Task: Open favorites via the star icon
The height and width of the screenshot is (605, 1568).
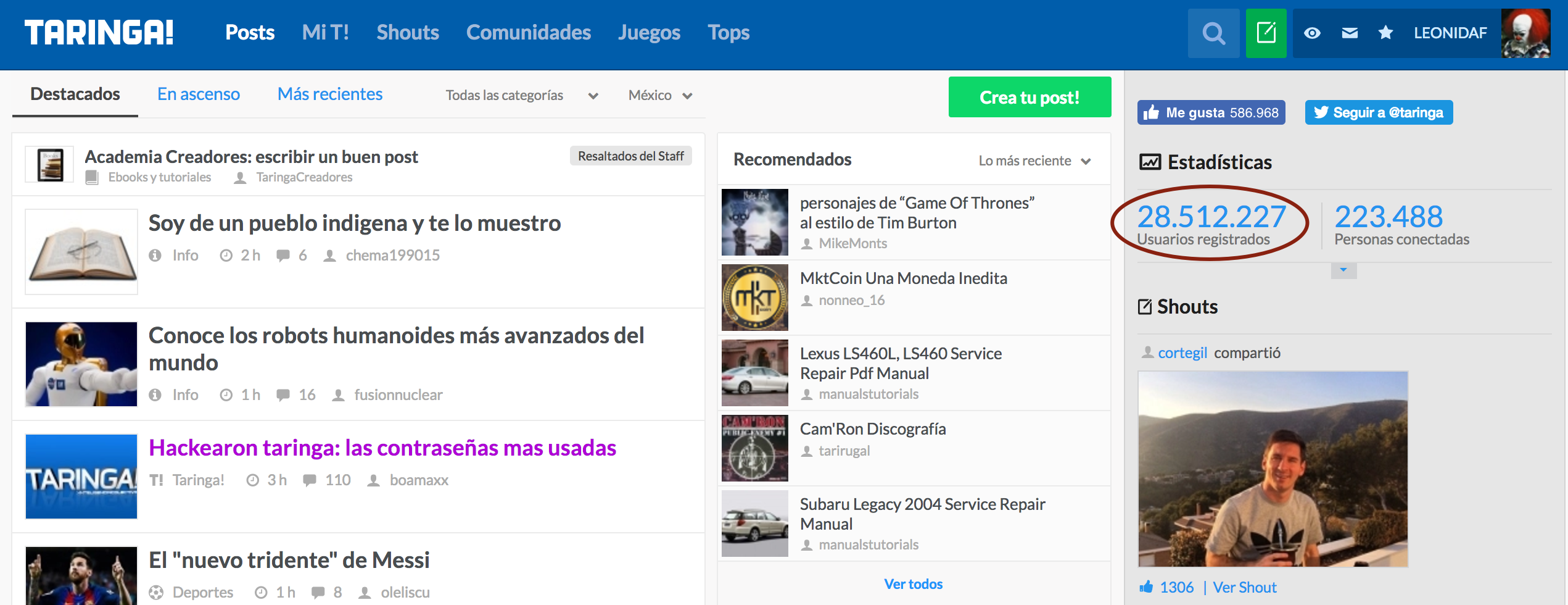Action: (1386, 33)
